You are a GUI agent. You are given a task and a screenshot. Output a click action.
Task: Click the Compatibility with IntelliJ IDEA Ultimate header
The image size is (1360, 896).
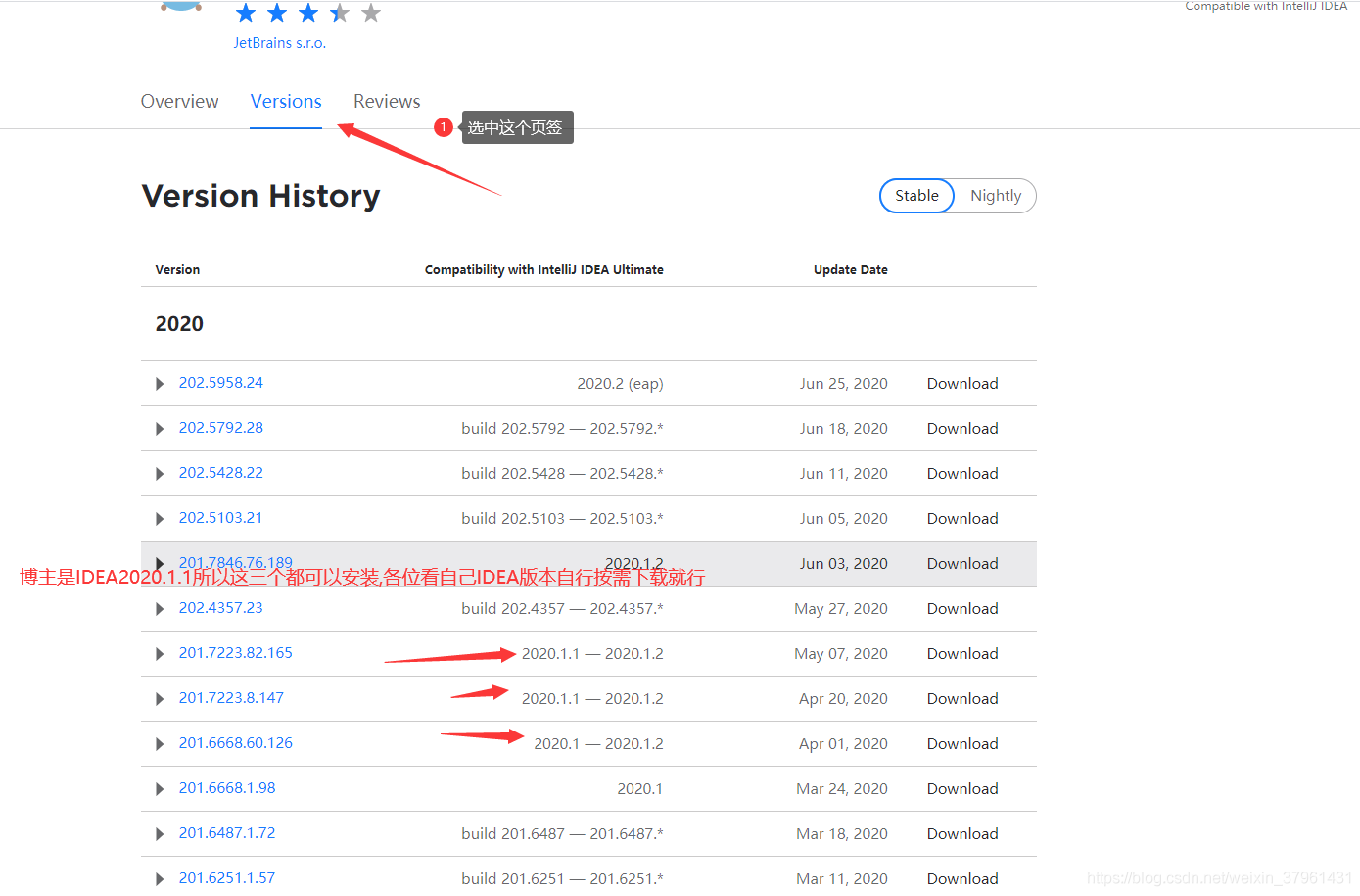(x=544, y=270)
